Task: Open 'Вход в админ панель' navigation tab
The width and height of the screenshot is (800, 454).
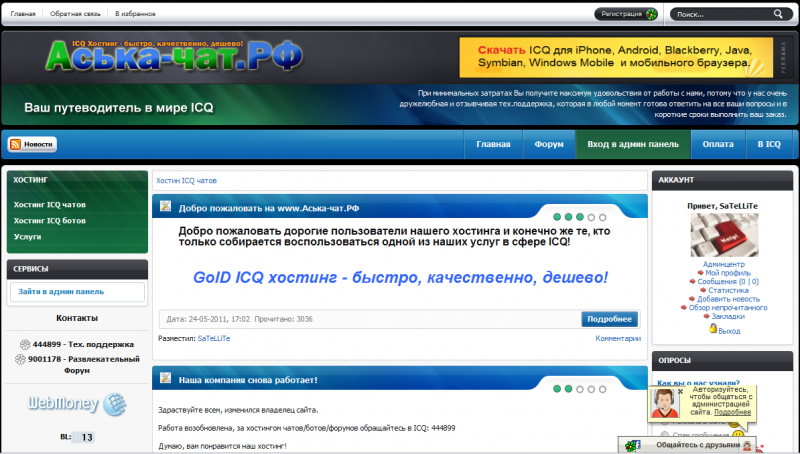Action: point(633,144)
